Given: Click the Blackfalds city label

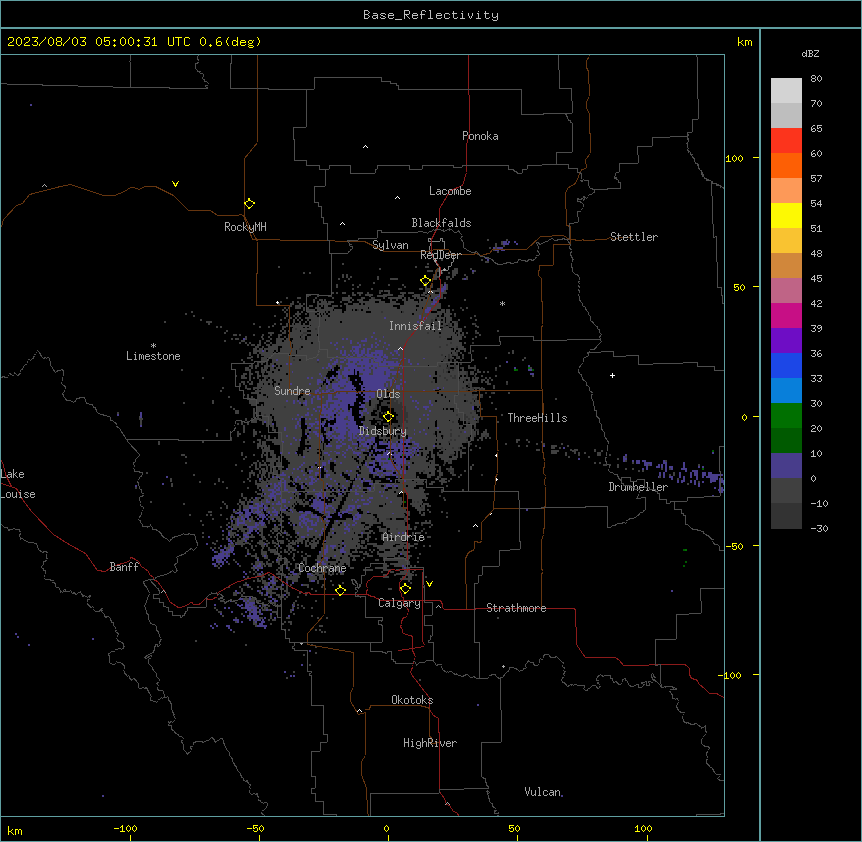Looking at the screenshot, I should tap(441, 223).
